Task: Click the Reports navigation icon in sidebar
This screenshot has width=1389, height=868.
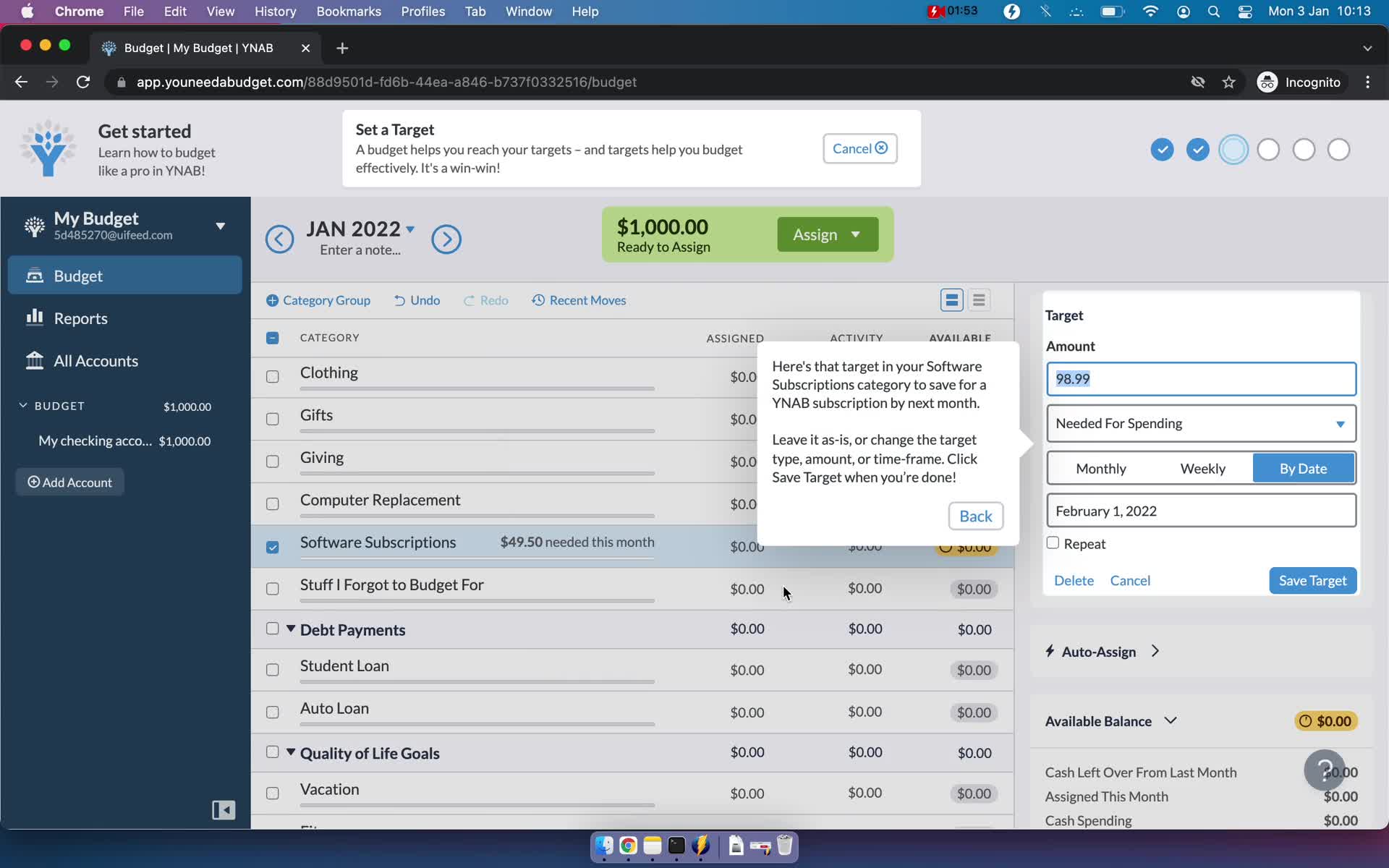Action: pos(35,318)
